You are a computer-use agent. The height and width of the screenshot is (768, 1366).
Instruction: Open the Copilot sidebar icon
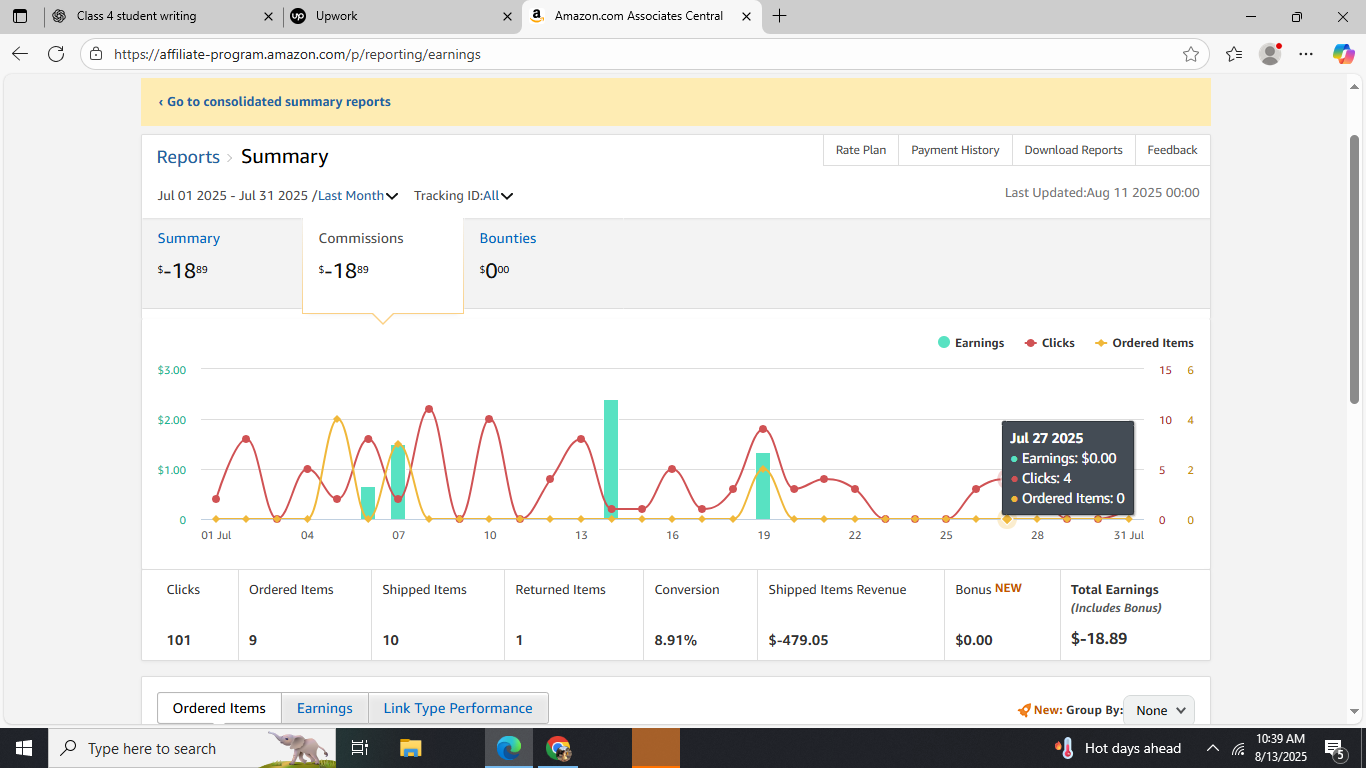coord(1343,54)
